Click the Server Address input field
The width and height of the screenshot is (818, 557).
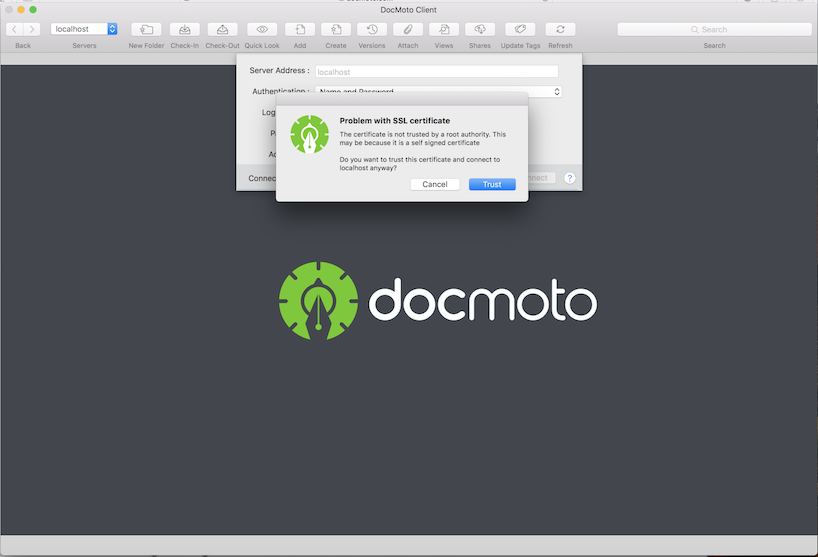(x=437, y=71)
